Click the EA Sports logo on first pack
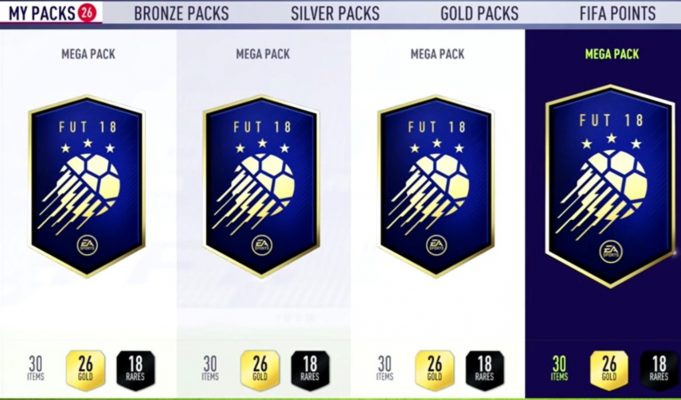This screenshot has width=681, height=400. pos(87,245)
